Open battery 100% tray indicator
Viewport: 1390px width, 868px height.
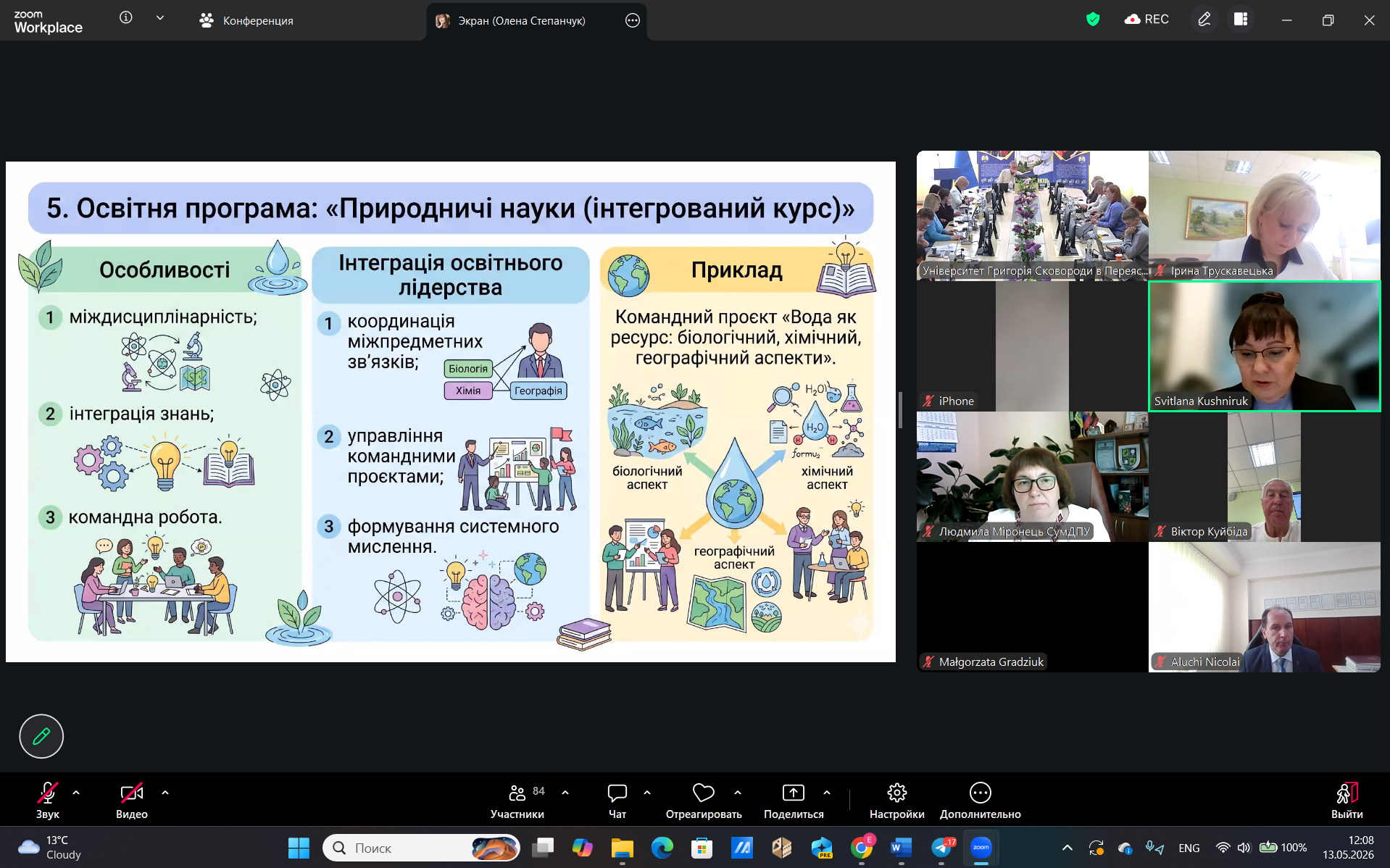click(1283, 848)
